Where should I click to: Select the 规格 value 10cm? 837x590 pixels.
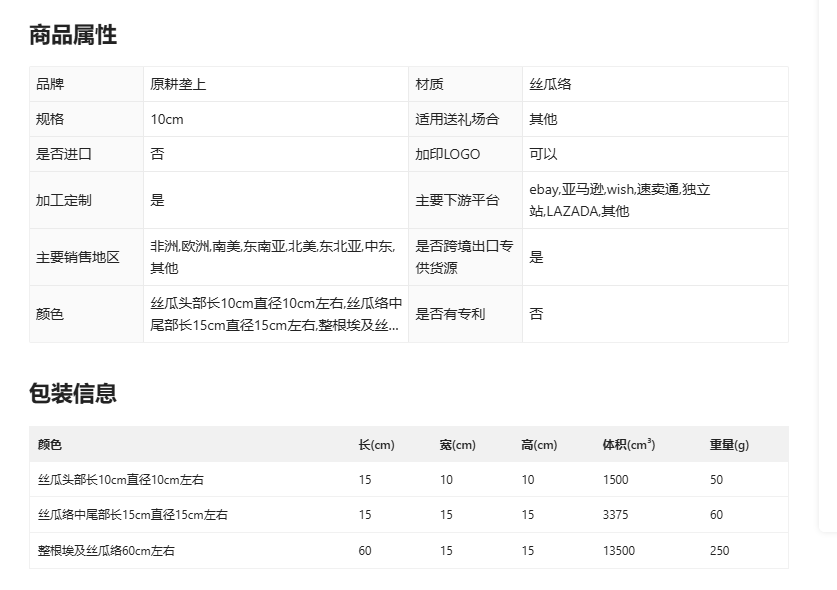tap(167, 119)
